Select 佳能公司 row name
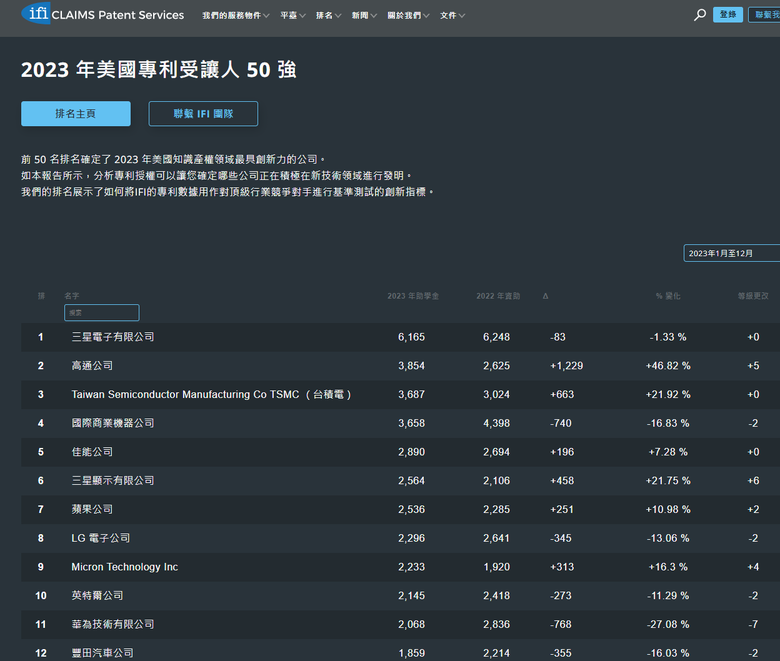This screenshot has width=780, height=661. pyautogui.click(x=92, y=452)
